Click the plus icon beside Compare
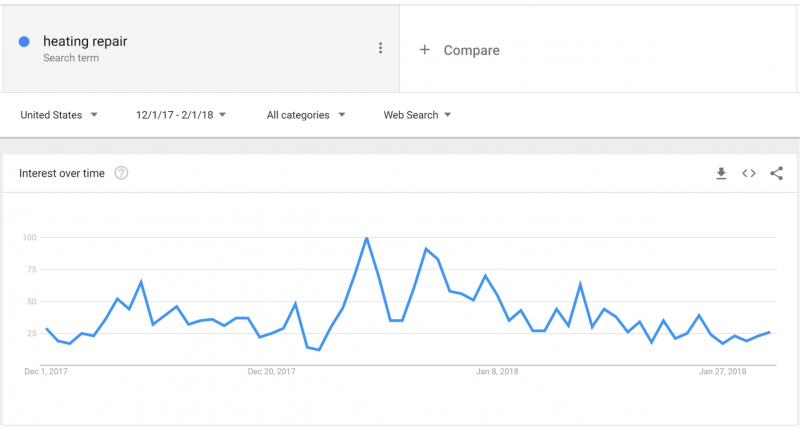800x428 pixels. [x=424, y=49]
